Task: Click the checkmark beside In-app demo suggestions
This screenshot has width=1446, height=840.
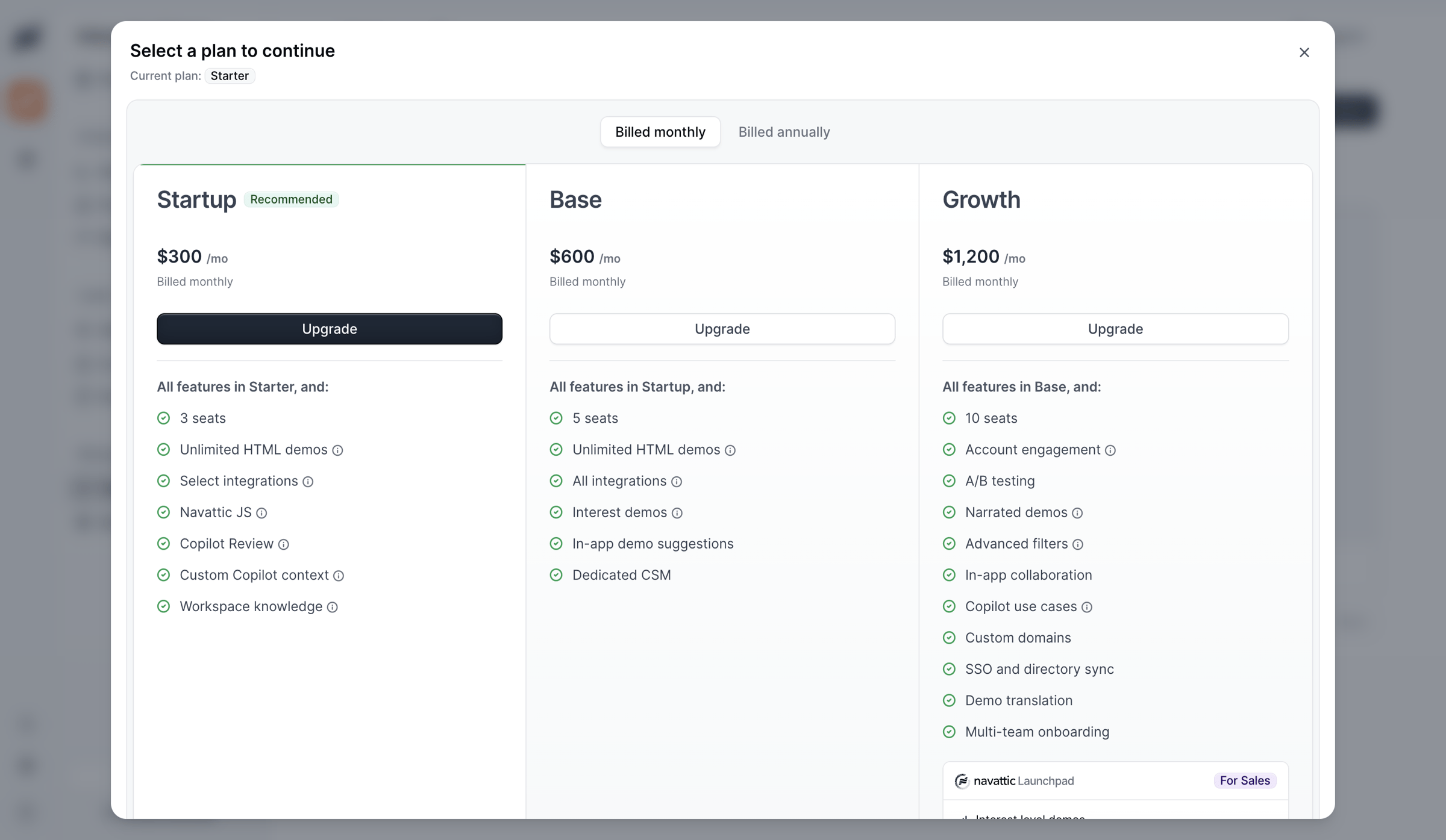Action: click(x=556, y=543)
